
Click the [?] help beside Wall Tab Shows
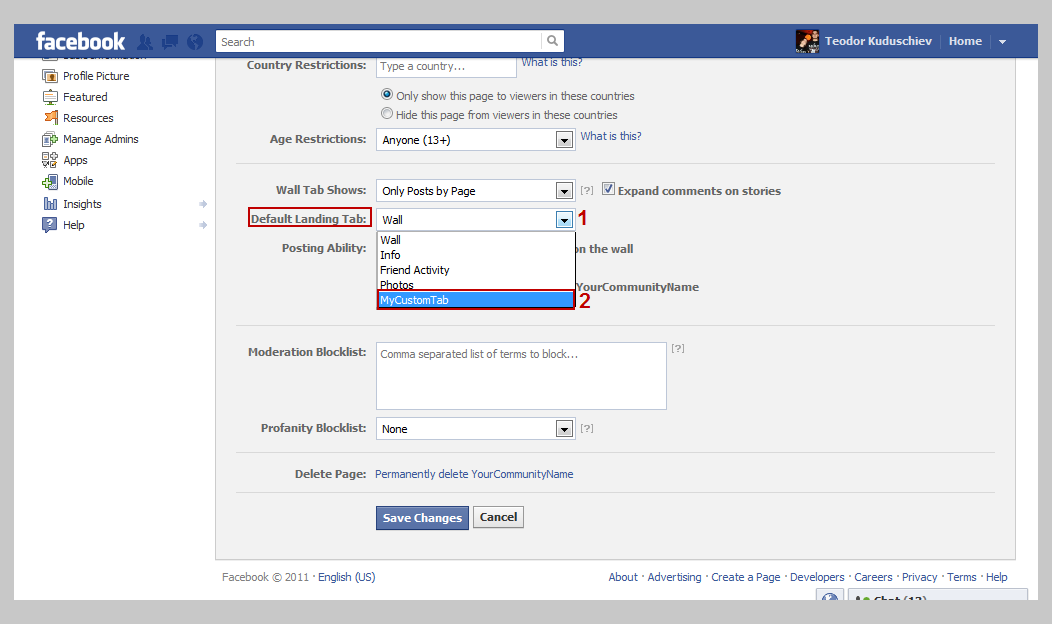pos(587,191)
